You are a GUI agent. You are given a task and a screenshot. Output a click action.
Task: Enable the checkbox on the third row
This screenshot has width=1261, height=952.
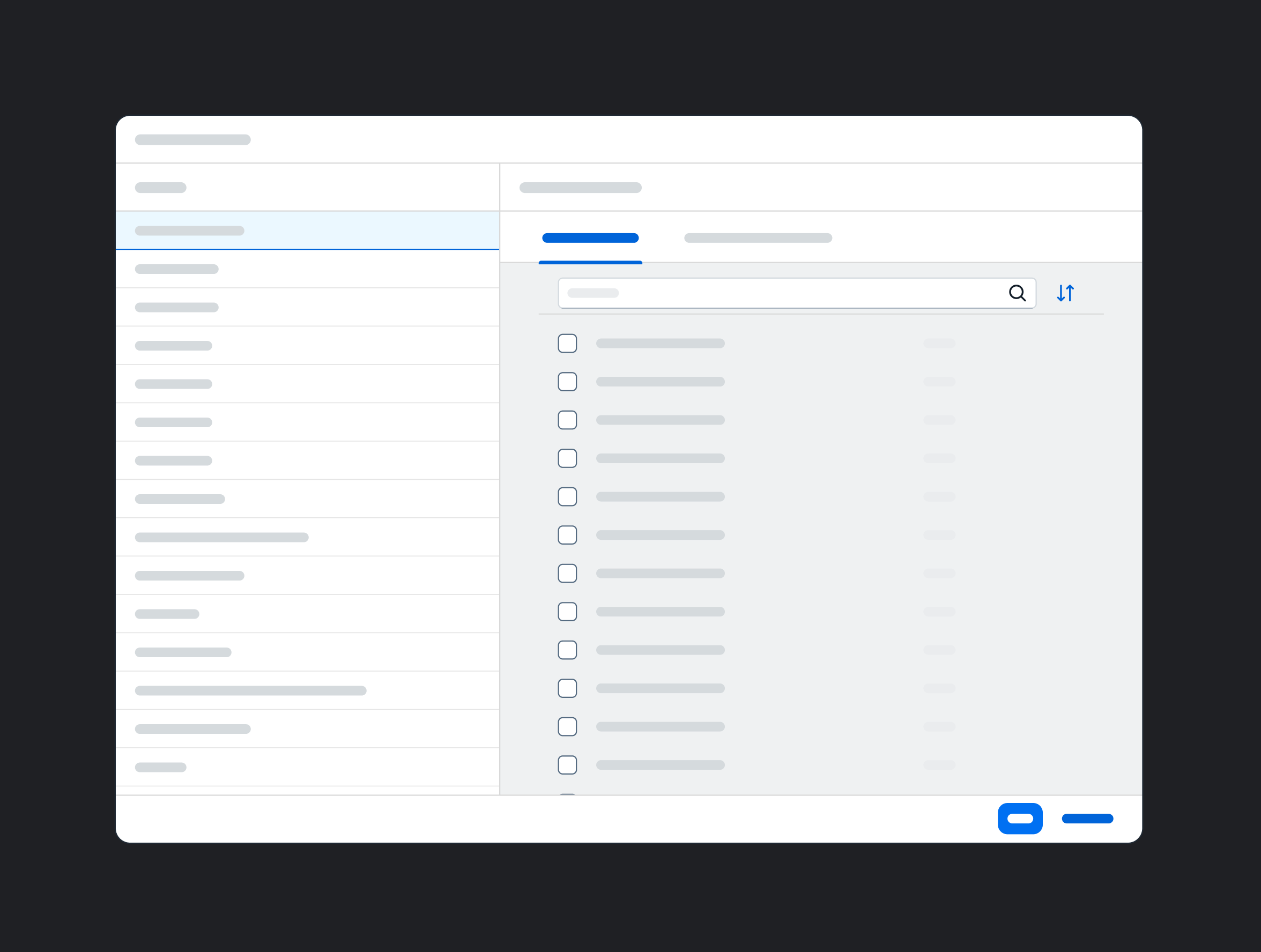point(567,420)
